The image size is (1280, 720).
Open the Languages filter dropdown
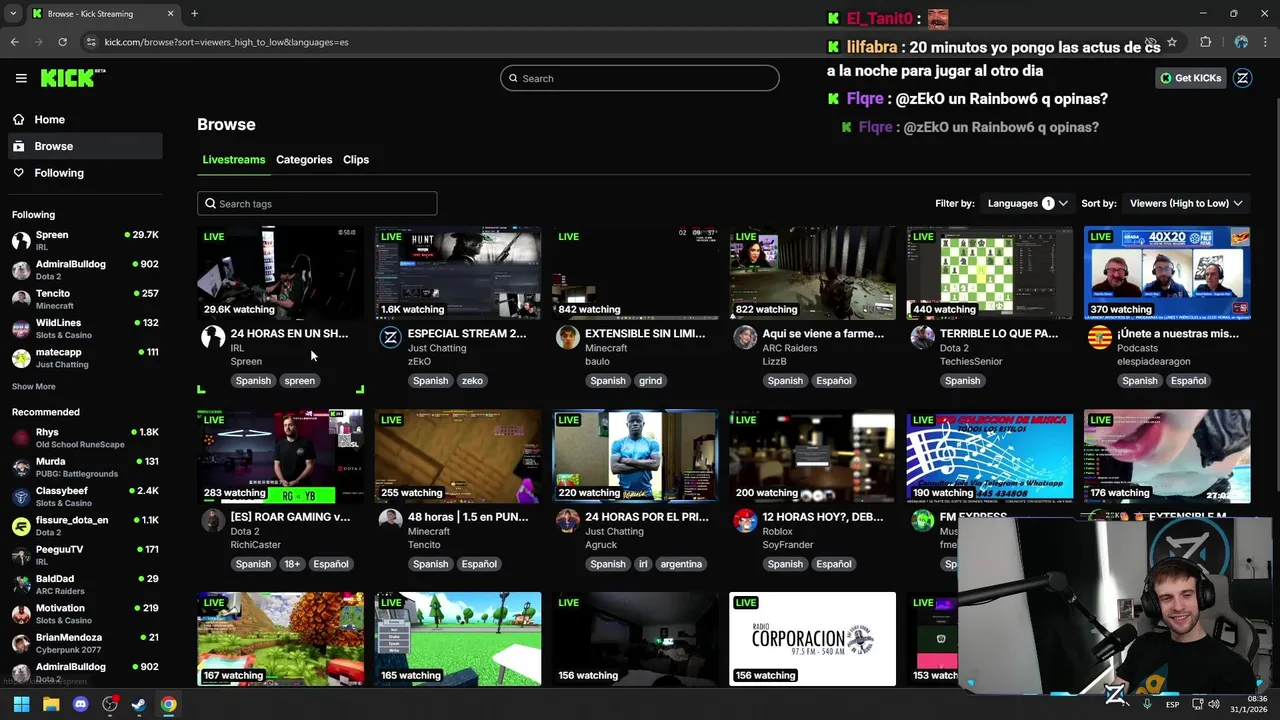point(1027,203)
